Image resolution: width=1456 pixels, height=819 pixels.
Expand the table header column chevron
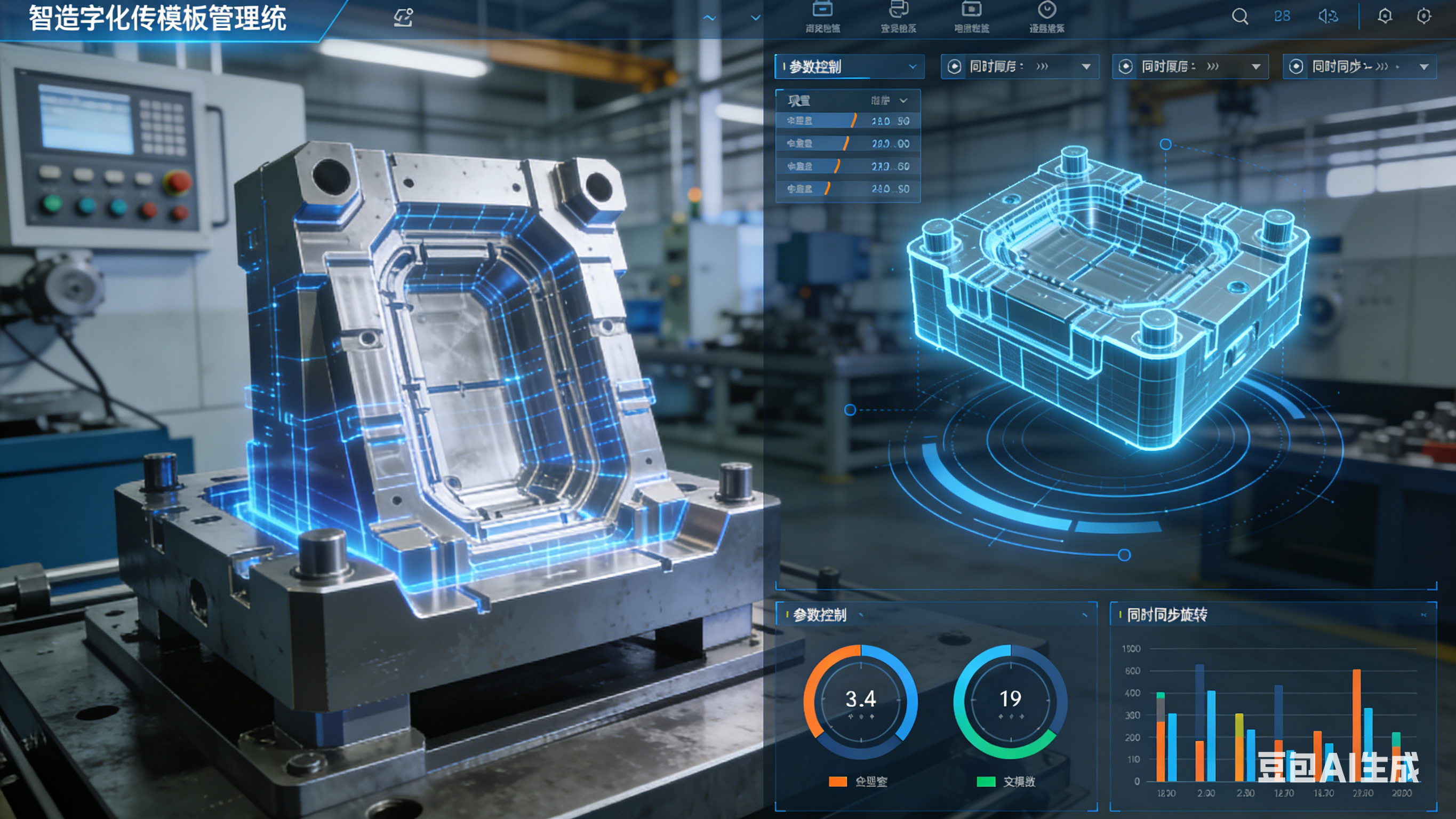[903, 101]
